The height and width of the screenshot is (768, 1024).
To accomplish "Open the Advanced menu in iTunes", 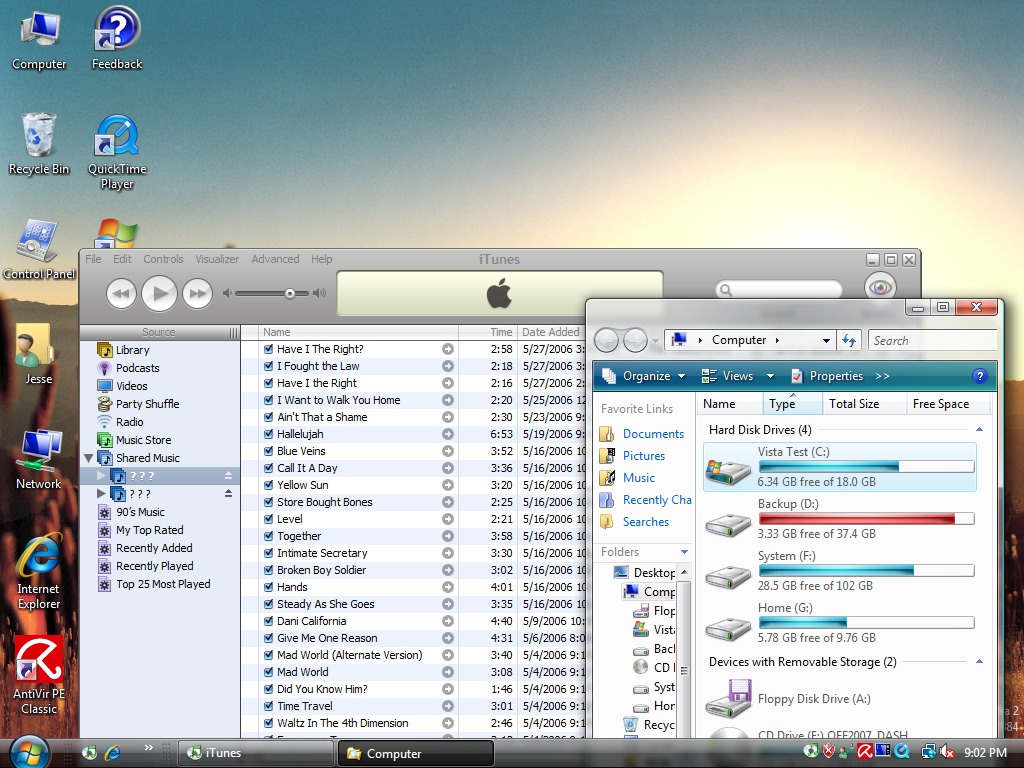I will click(x=275, y=259).
